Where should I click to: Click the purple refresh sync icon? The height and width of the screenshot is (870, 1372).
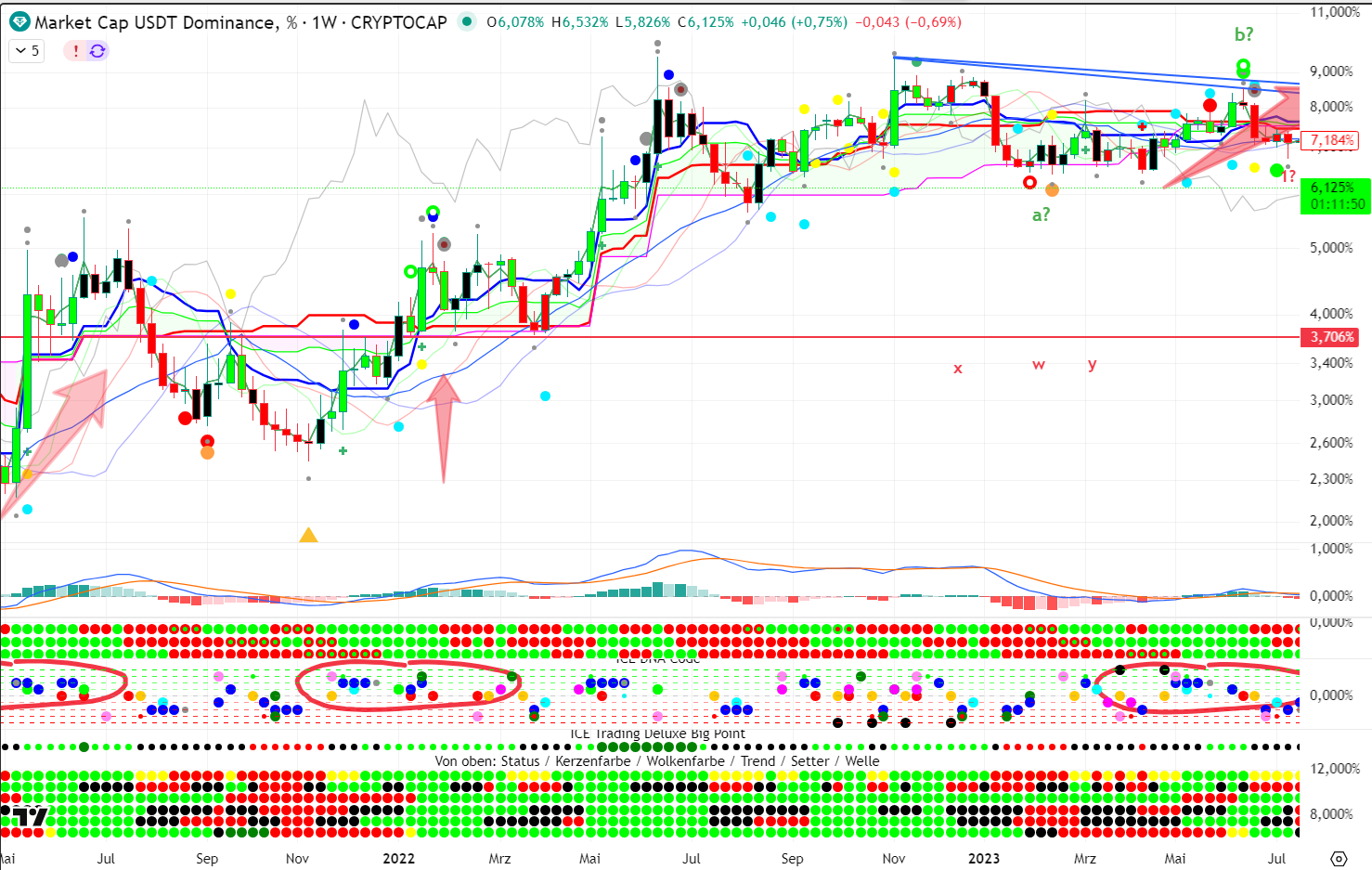point(97,51)
